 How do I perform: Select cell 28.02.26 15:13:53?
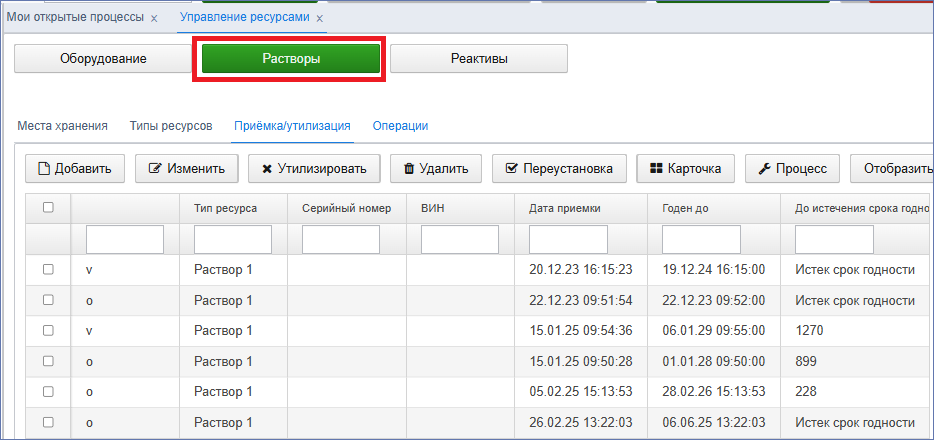pos(714,392)
